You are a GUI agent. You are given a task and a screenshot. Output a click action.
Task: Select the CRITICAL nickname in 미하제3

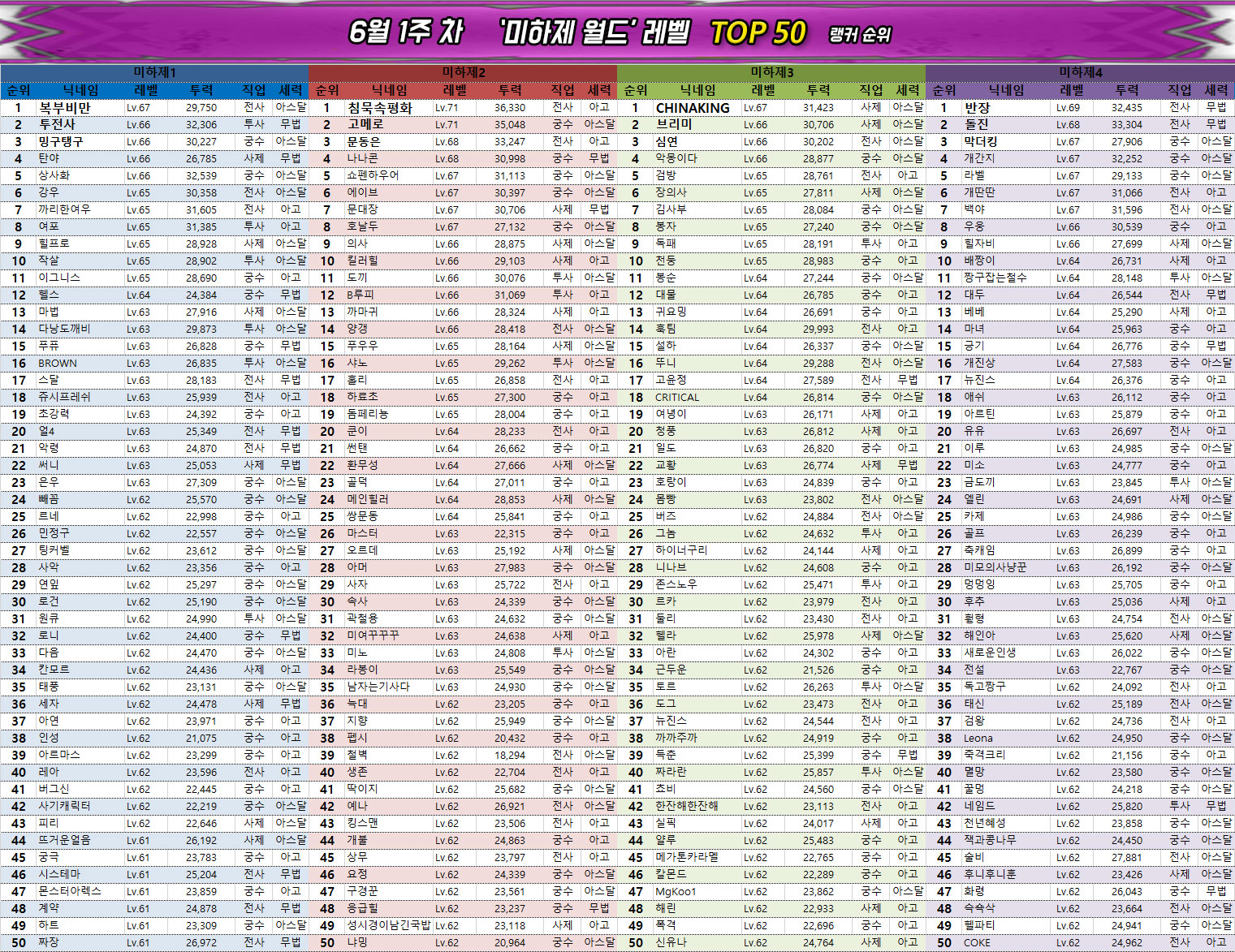pos(677,398)
